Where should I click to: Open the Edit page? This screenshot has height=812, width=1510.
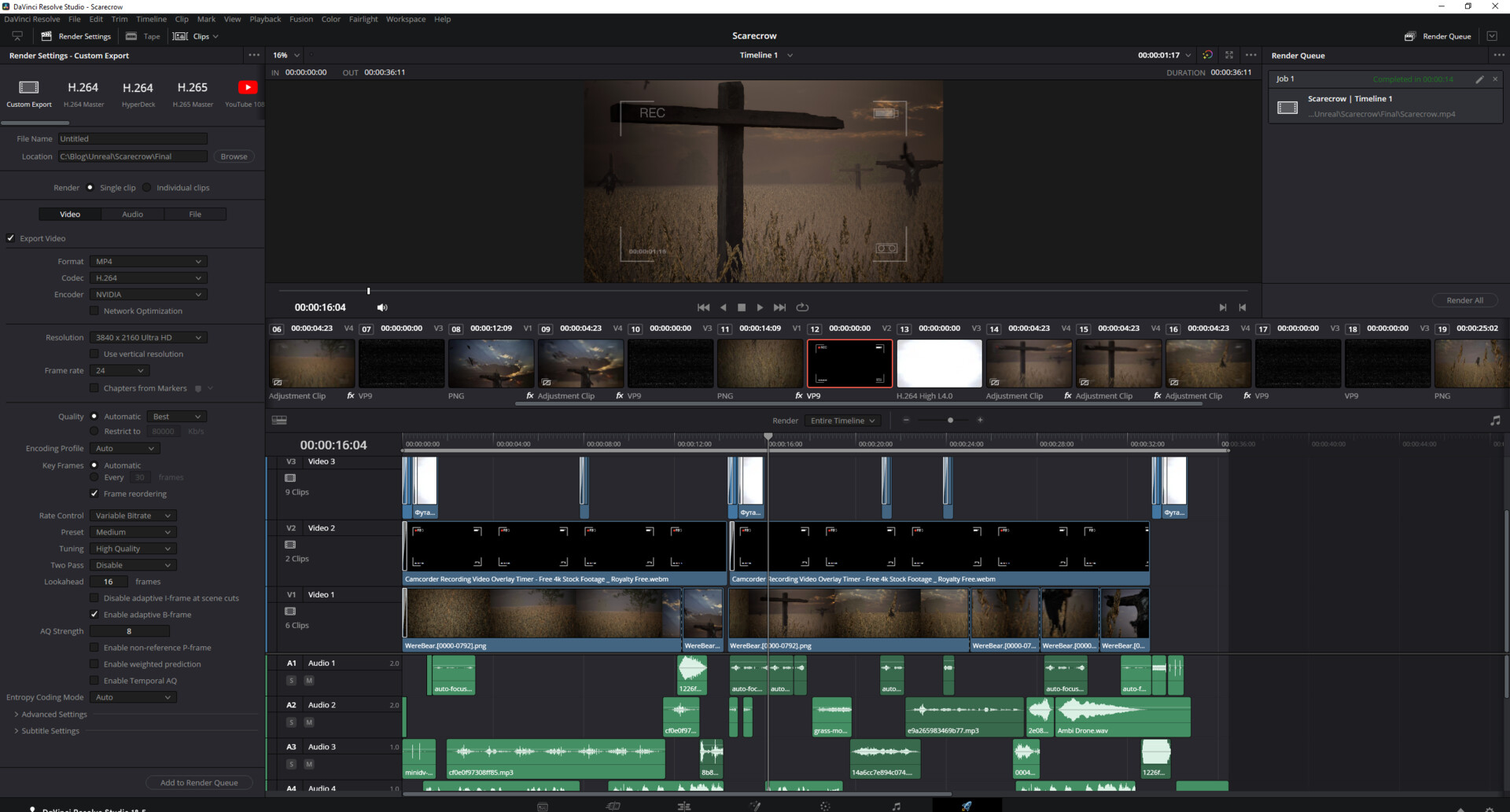pyautogui.click(x=684, y=805)
